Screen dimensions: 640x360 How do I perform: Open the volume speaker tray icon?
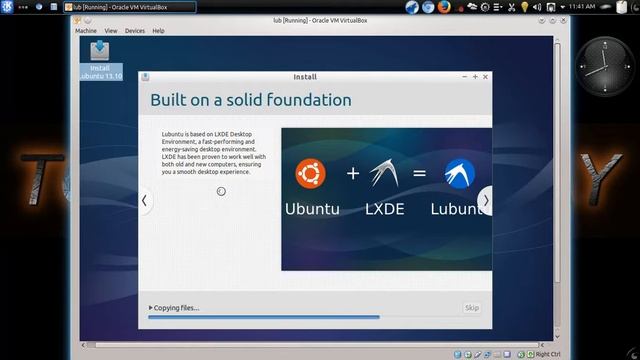[537, 7]
